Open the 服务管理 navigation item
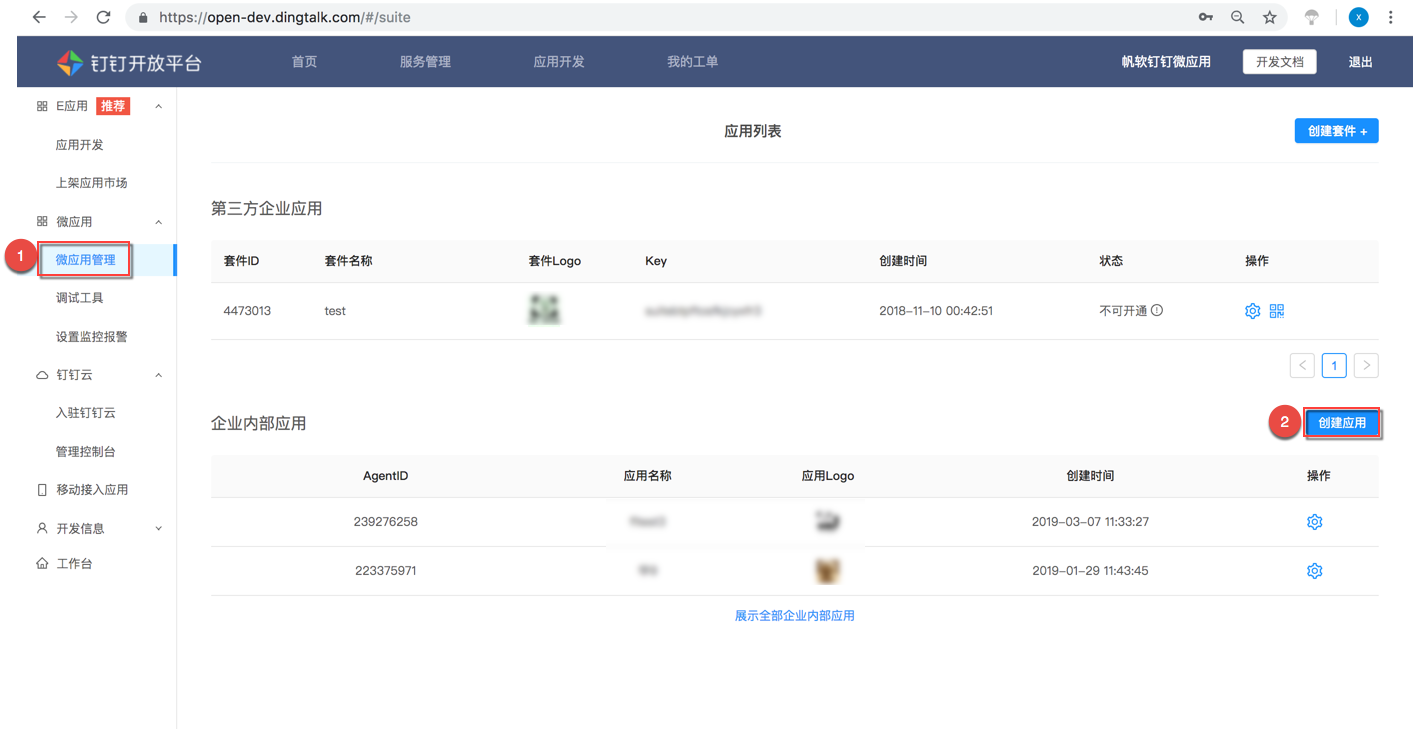 point(425,62)
